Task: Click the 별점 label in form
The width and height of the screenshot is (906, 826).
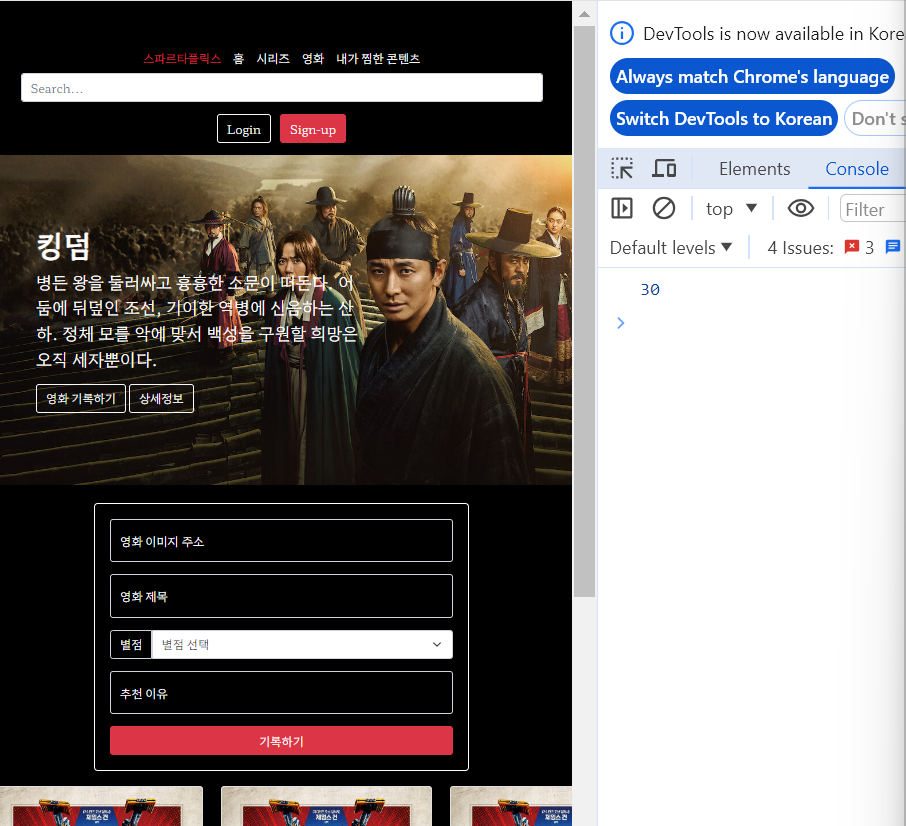Action: pyautogui.click(x=131, y=644)
